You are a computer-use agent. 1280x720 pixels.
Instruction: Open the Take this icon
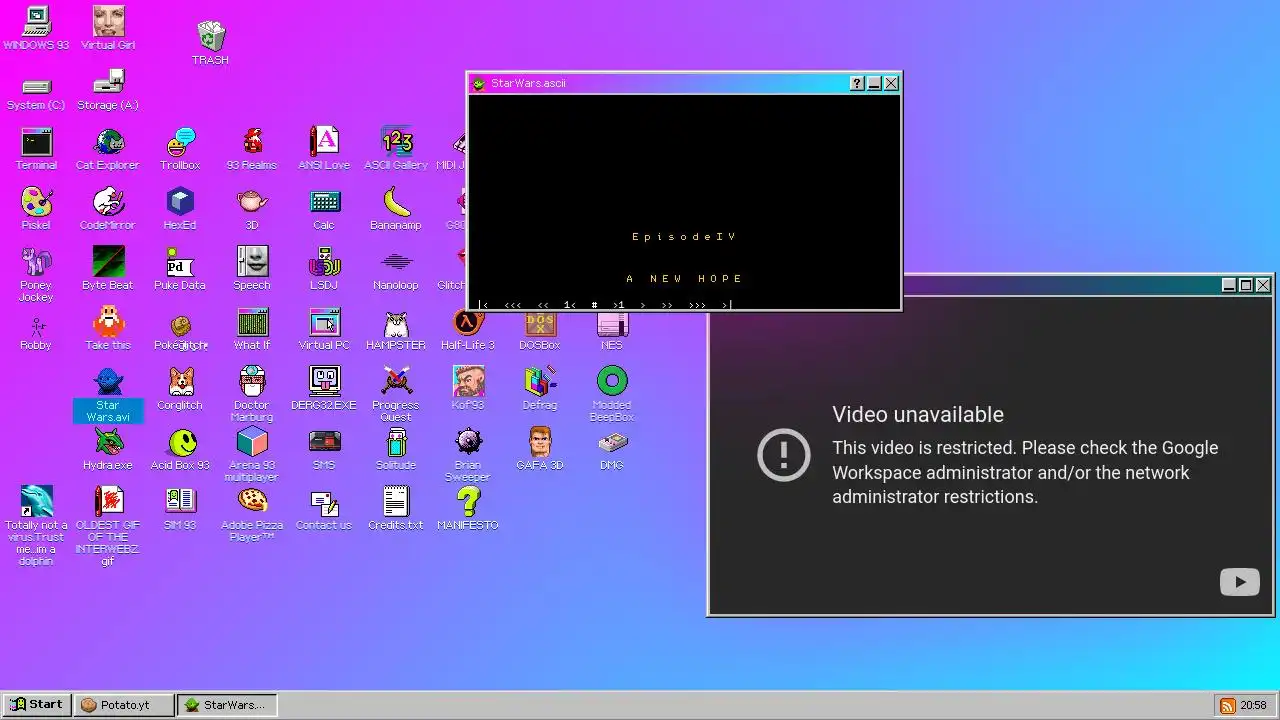click(x=108, y=329)
